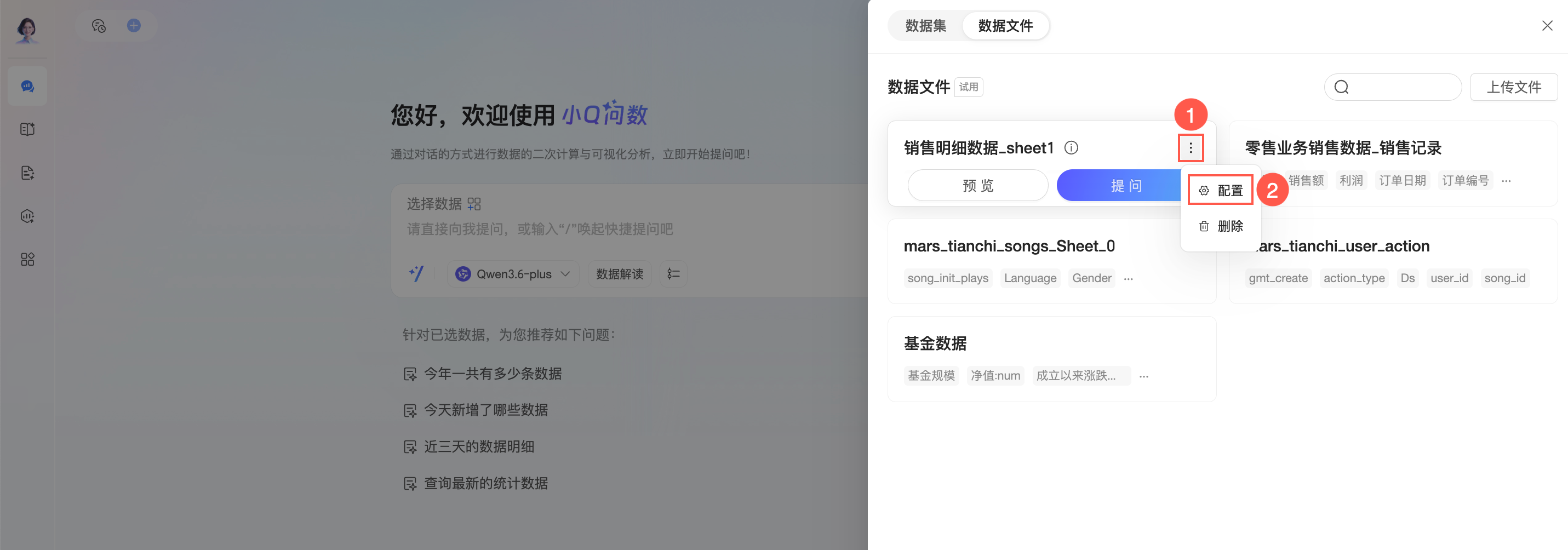Click ellipsis on 零售业务销售数据 tags
This screenshot has height=550, width=1568.
coord(1507,181)
